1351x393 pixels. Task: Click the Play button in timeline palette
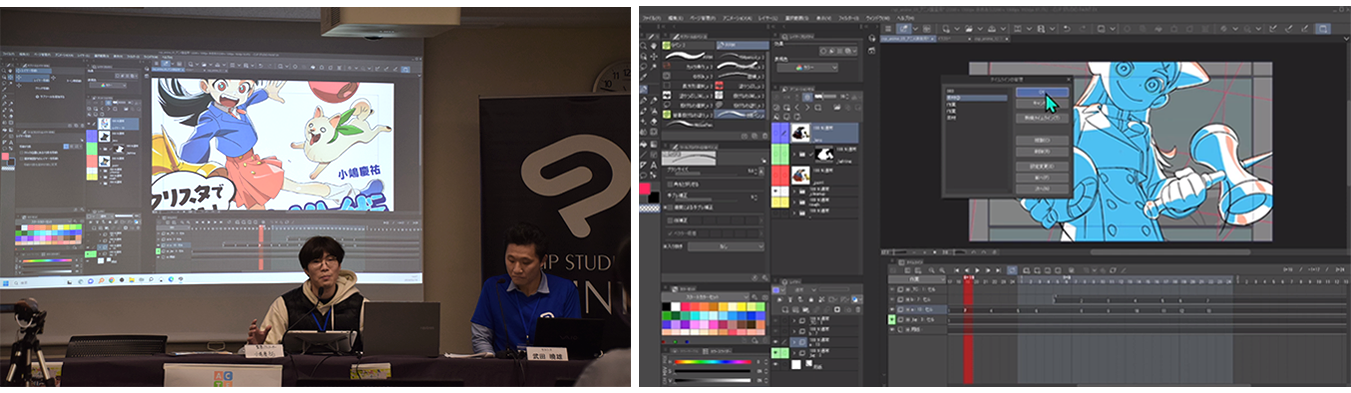coord(977,270)
